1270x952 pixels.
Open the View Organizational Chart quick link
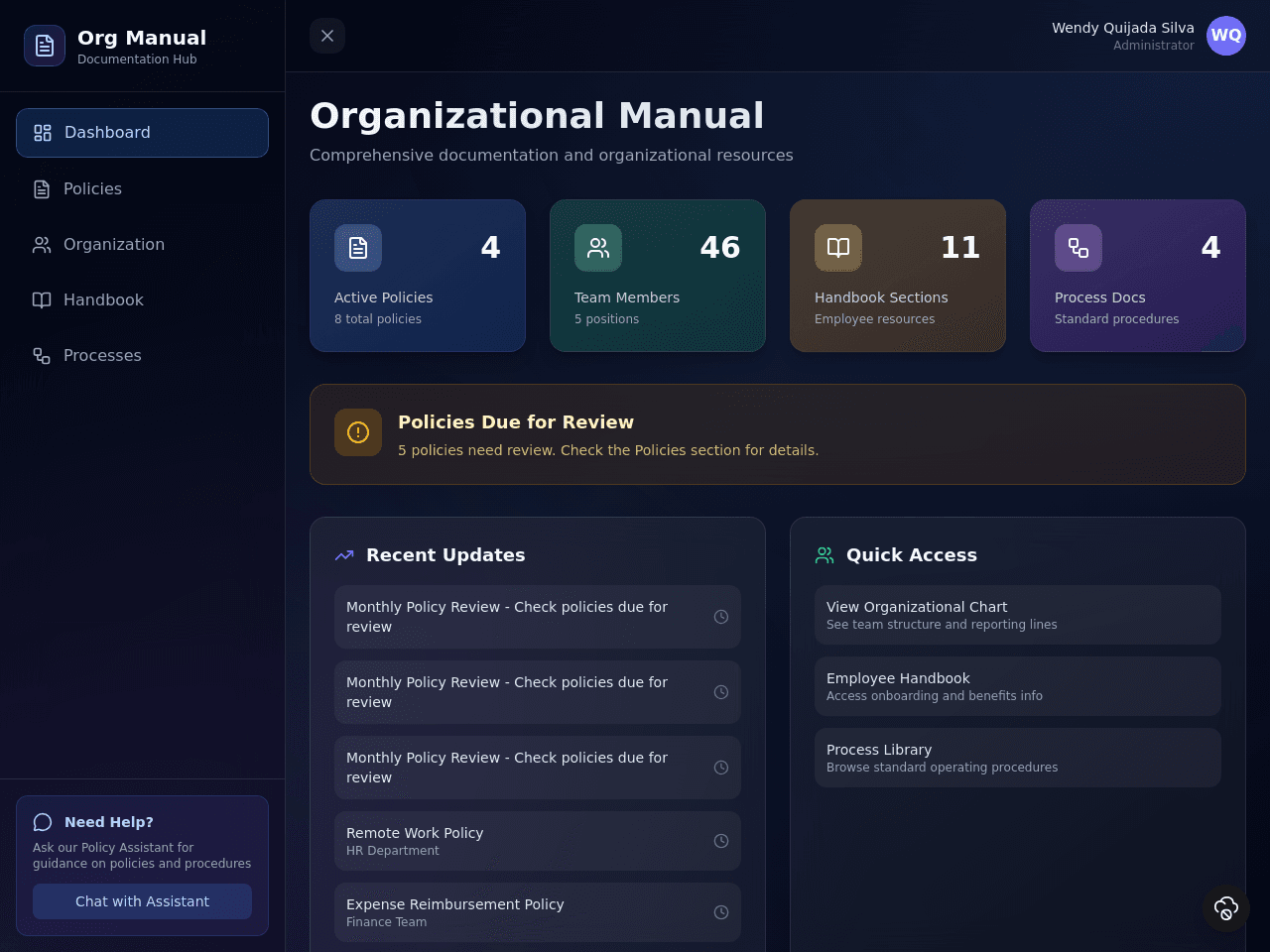[1018, 615]
